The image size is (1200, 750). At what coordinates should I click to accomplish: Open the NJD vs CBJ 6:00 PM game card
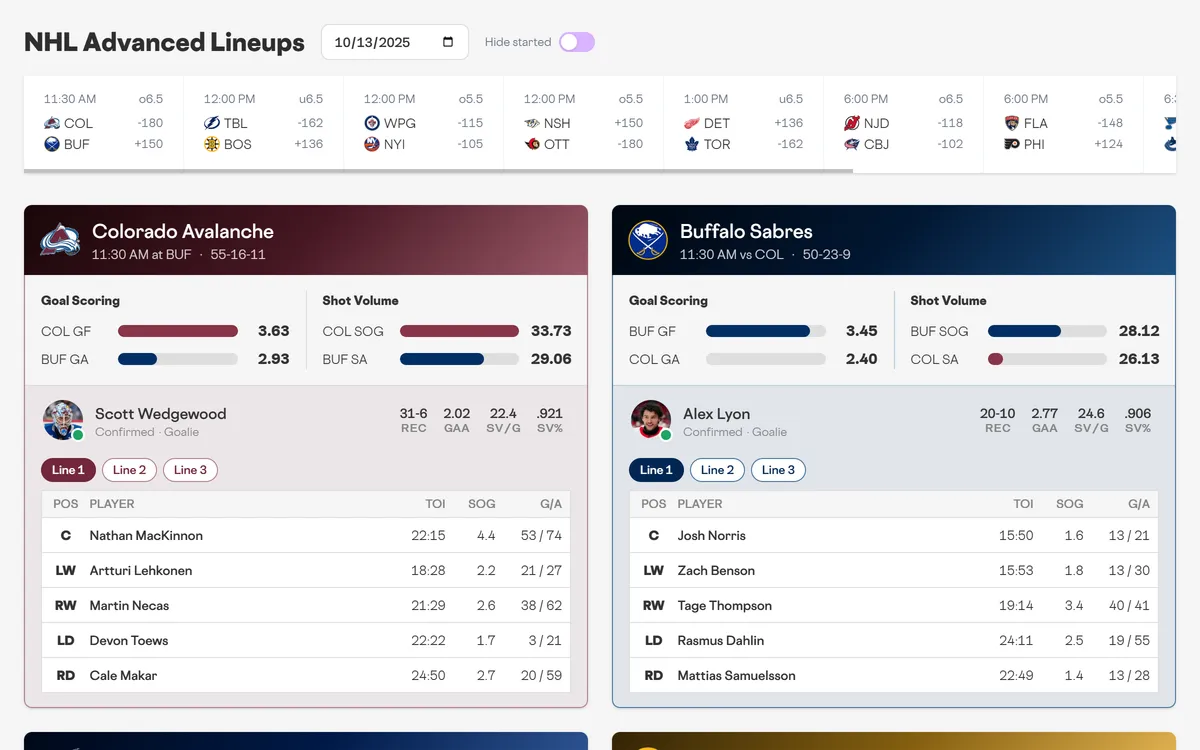click(904, 122)
